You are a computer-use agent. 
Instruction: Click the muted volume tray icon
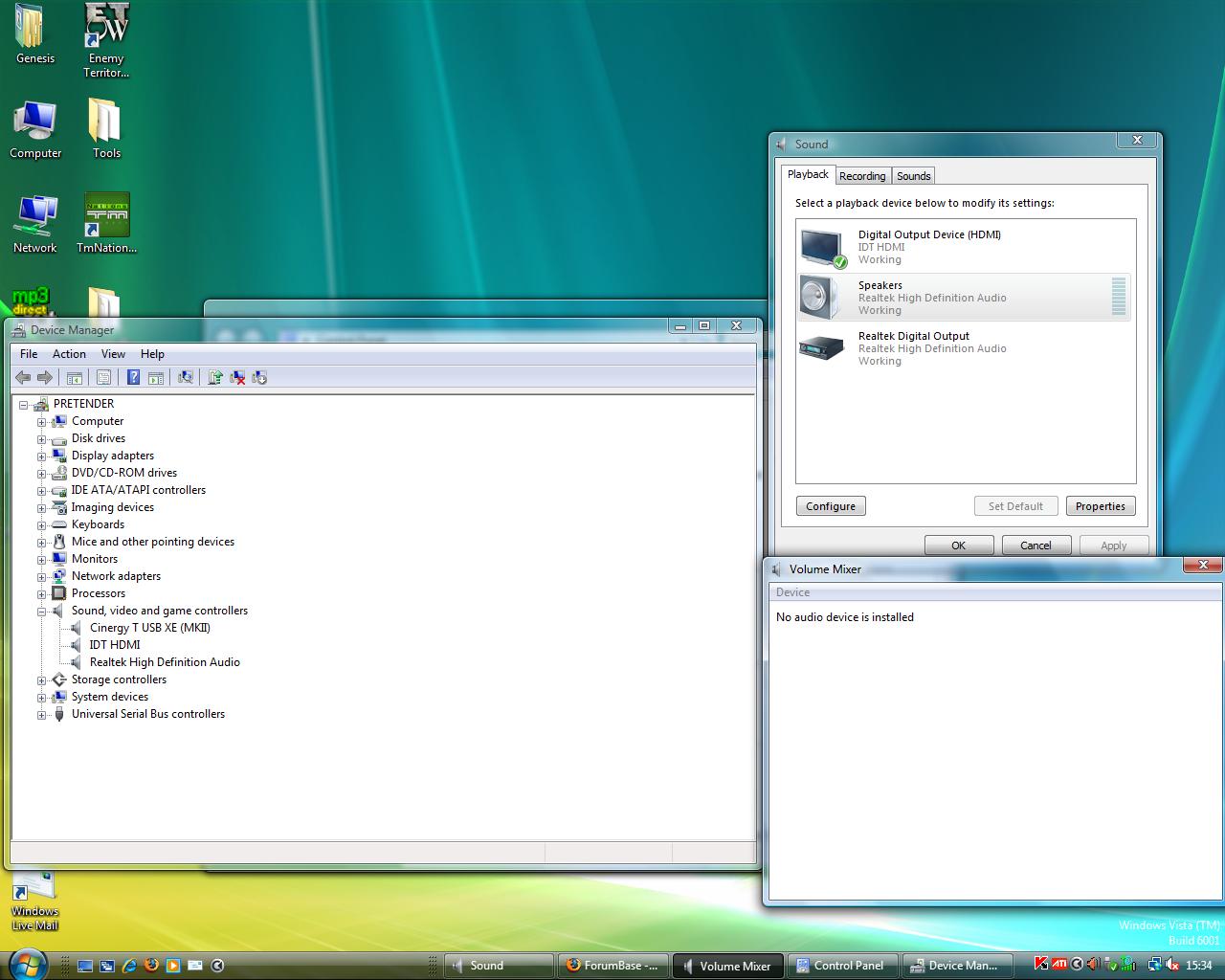pyautogui.click(x=1171, y=965)
